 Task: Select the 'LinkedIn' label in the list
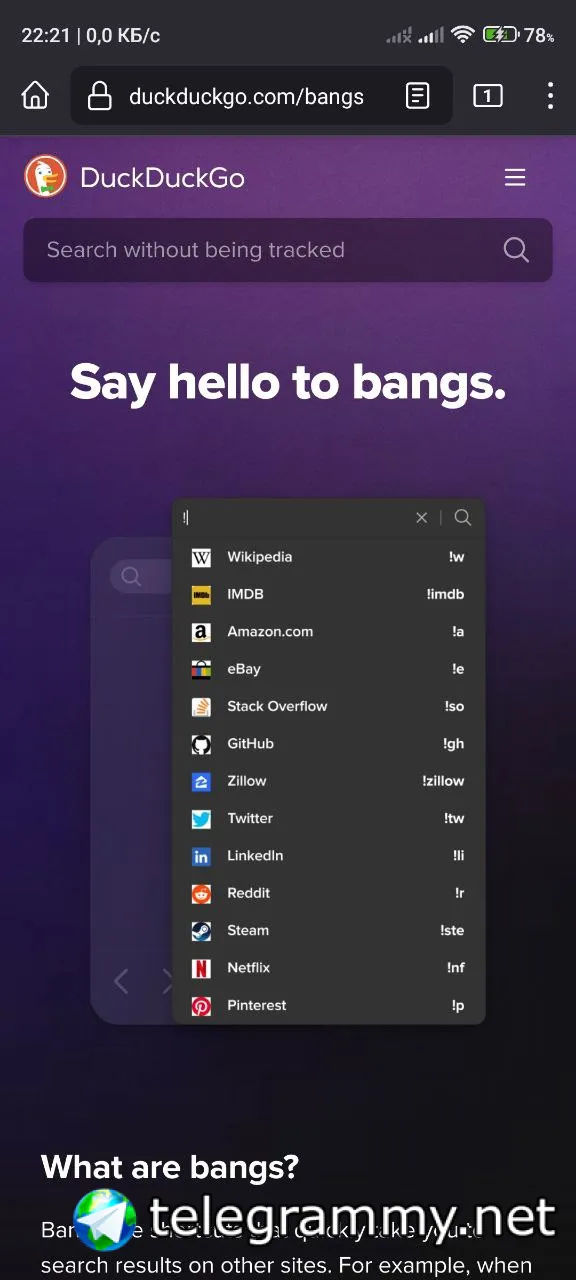(255, 856)
